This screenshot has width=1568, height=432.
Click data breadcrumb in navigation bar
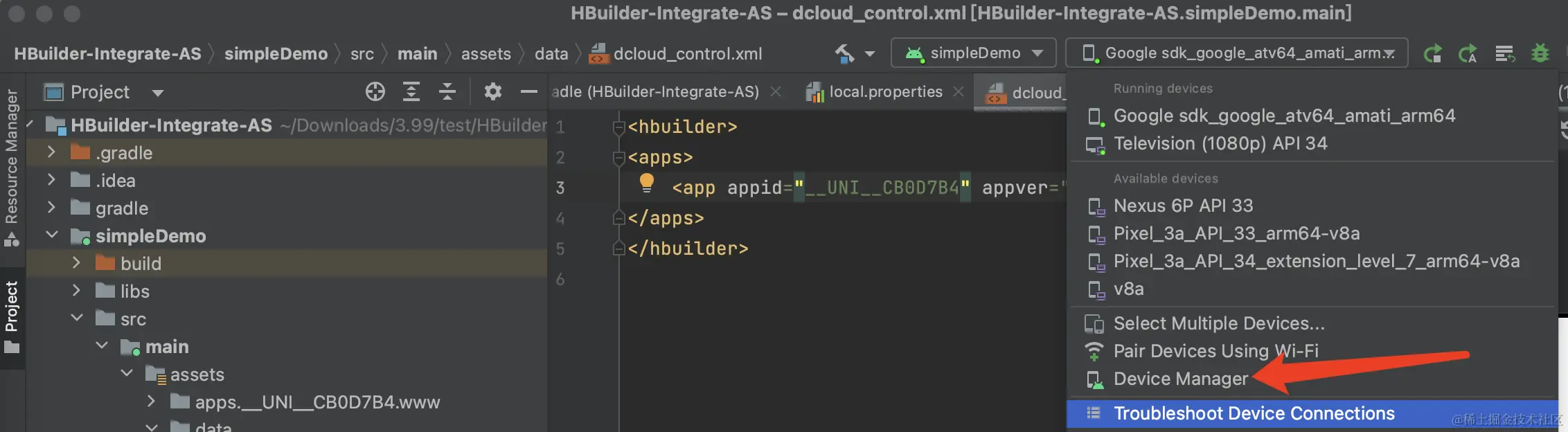click(551, 53)
